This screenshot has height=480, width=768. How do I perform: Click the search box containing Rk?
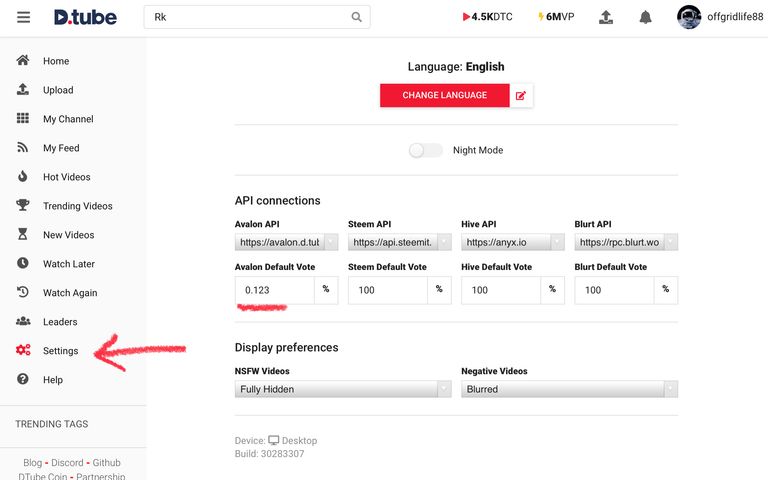point(257,17)
